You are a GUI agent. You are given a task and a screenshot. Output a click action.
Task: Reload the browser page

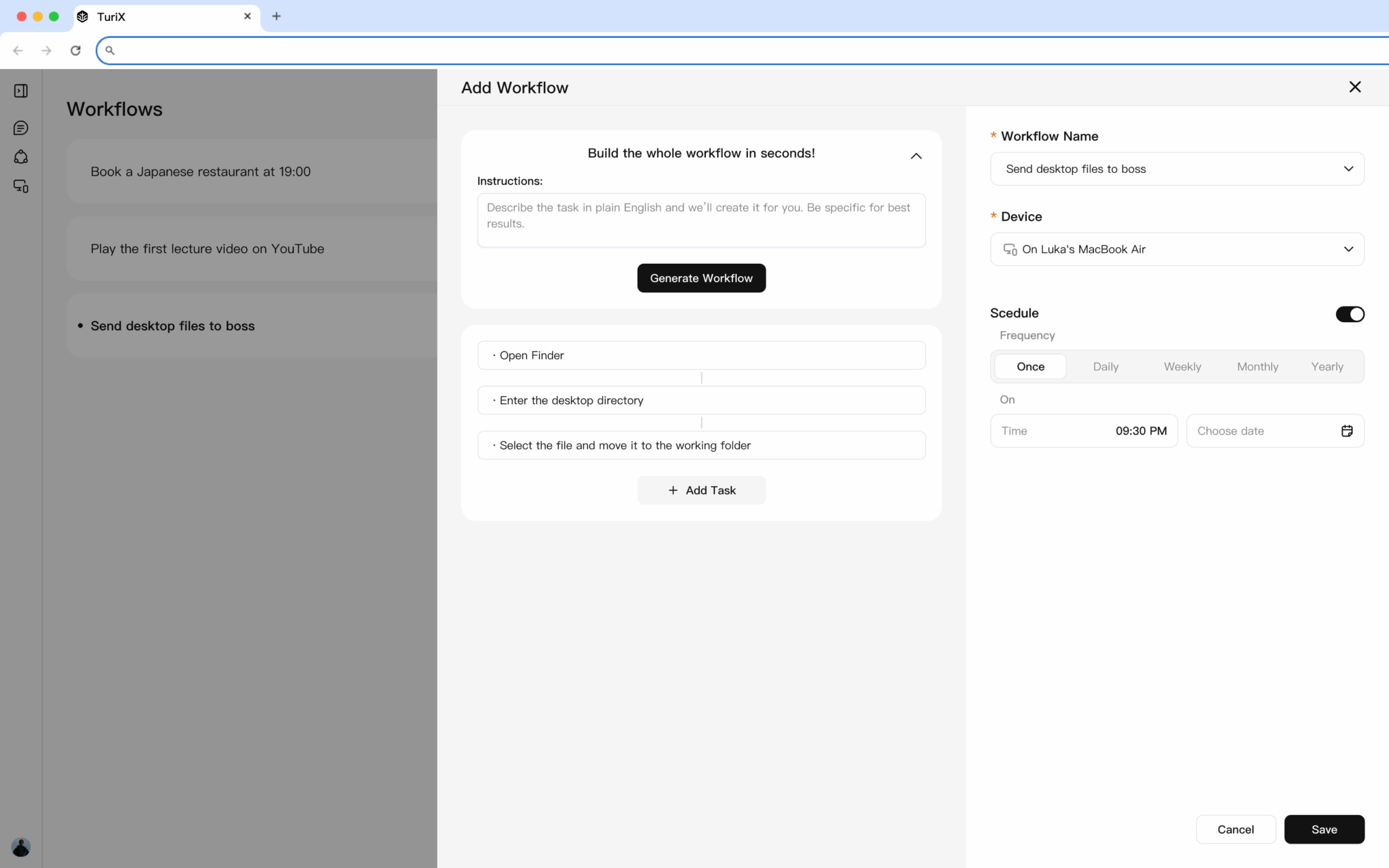coord(75,50)
